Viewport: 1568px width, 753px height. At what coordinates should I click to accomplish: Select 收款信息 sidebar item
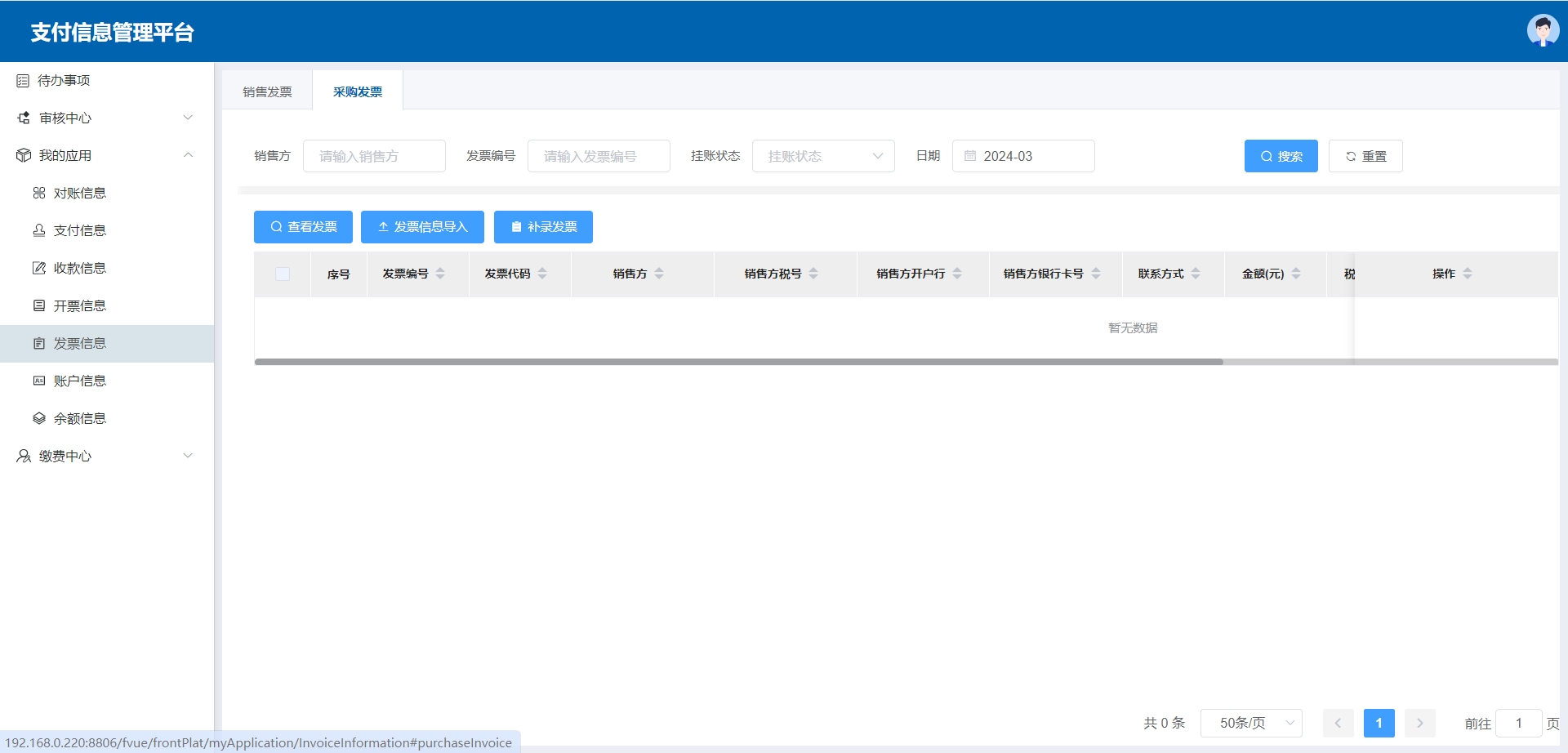[x=79, y=269]
